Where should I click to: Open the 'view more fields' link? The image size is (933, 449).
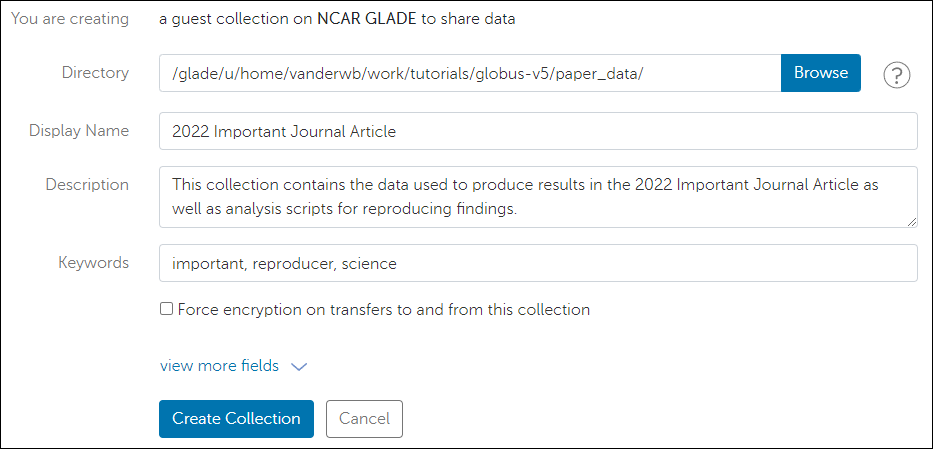point(219,366)
